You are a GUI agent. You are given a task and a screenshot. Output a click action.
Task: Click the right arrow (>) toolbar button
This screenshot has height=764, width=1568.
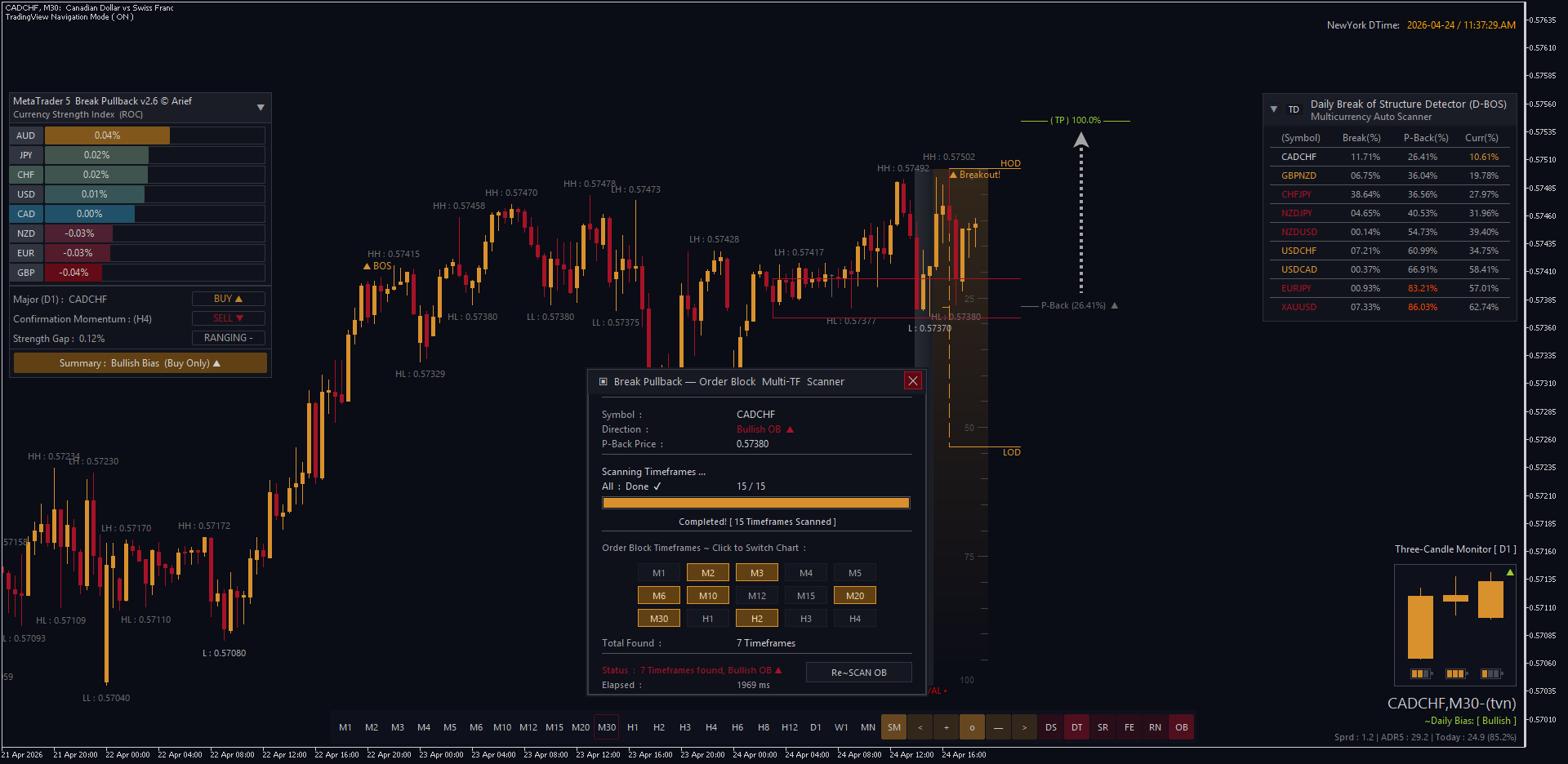pyautogui.click(x=1025, y=727)
